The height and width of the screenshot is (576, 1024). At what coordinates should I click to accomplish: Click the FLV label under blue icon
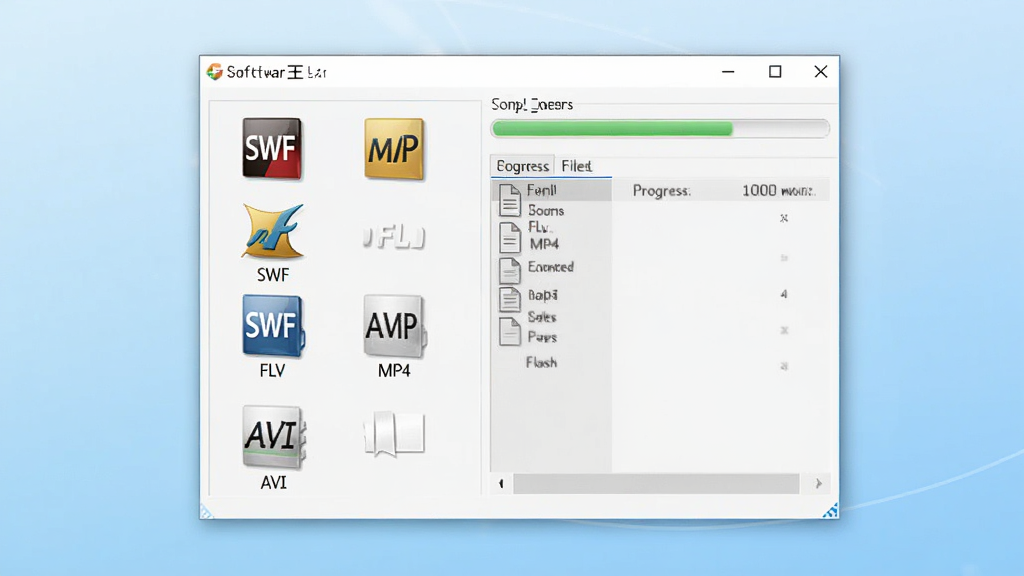[x=272, y=371]
